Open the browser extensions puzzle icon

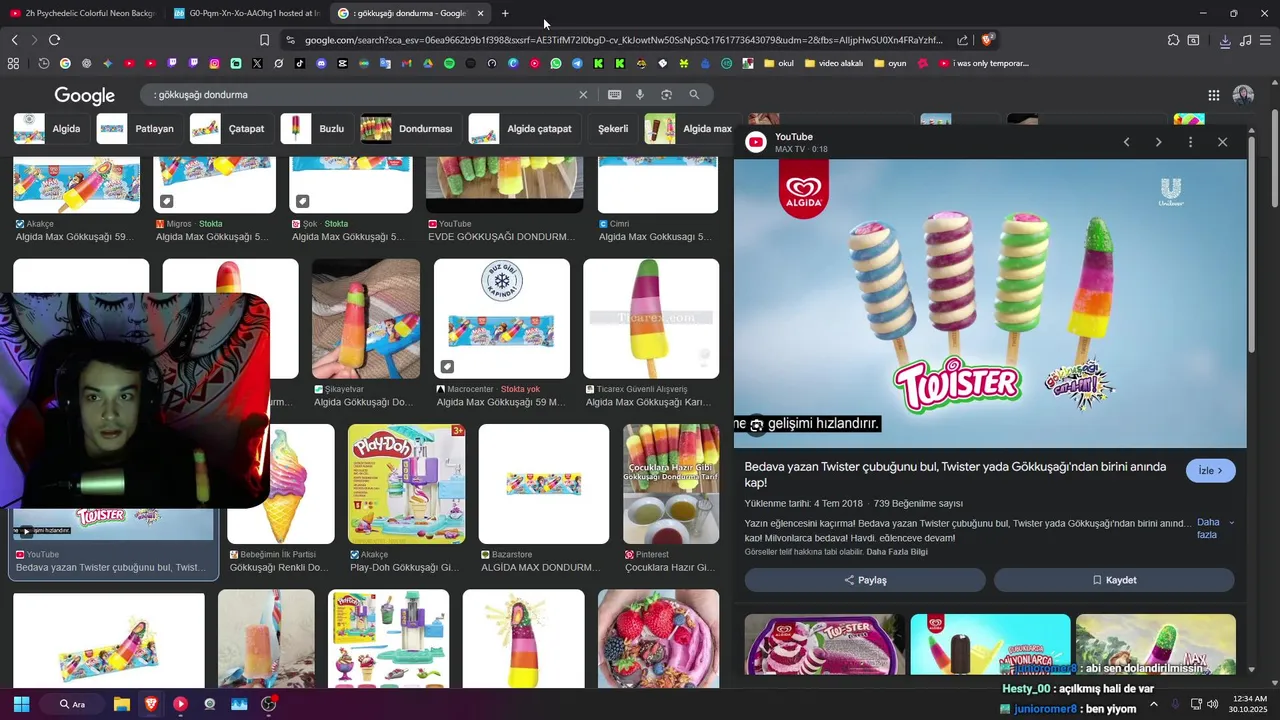(x=1173, y=40)
